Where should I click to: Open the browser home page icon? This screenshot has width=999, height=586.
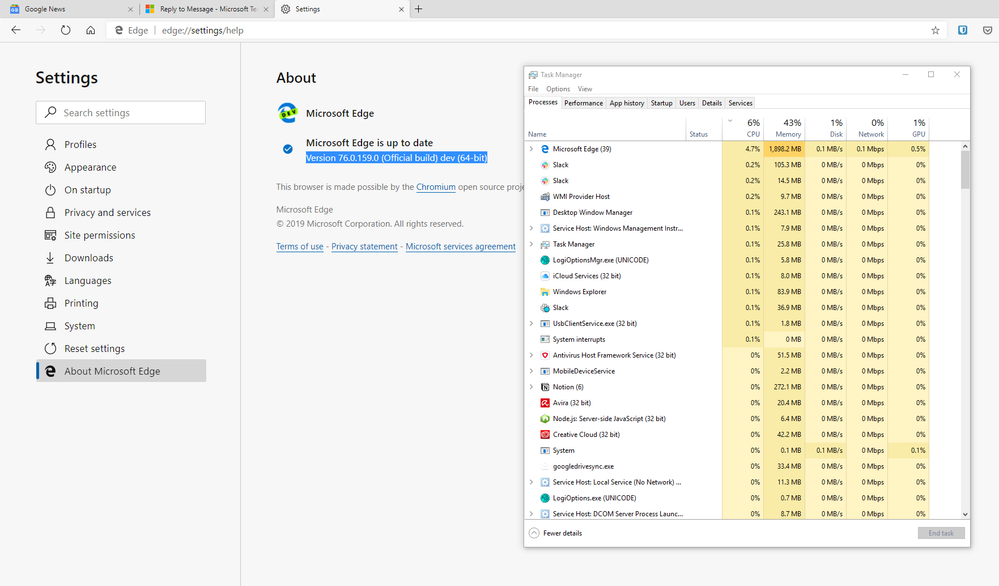coord(90,30)
